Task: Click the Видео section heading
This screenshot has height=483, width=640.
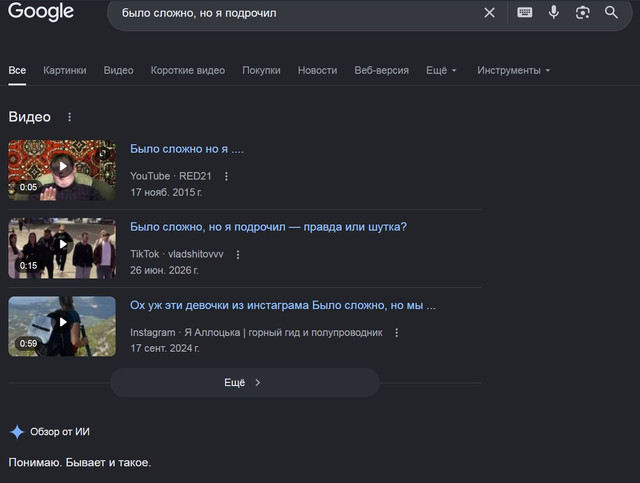Action: 29,117
